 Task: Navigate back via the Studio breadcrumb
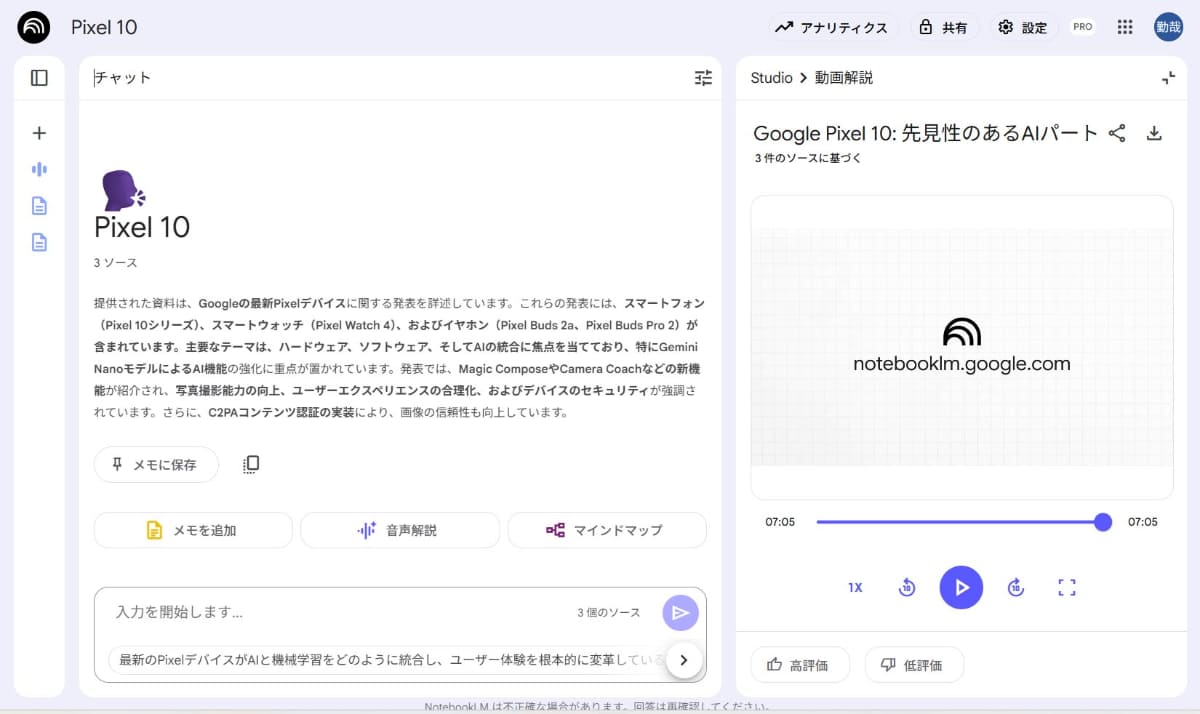click(771, 77)
